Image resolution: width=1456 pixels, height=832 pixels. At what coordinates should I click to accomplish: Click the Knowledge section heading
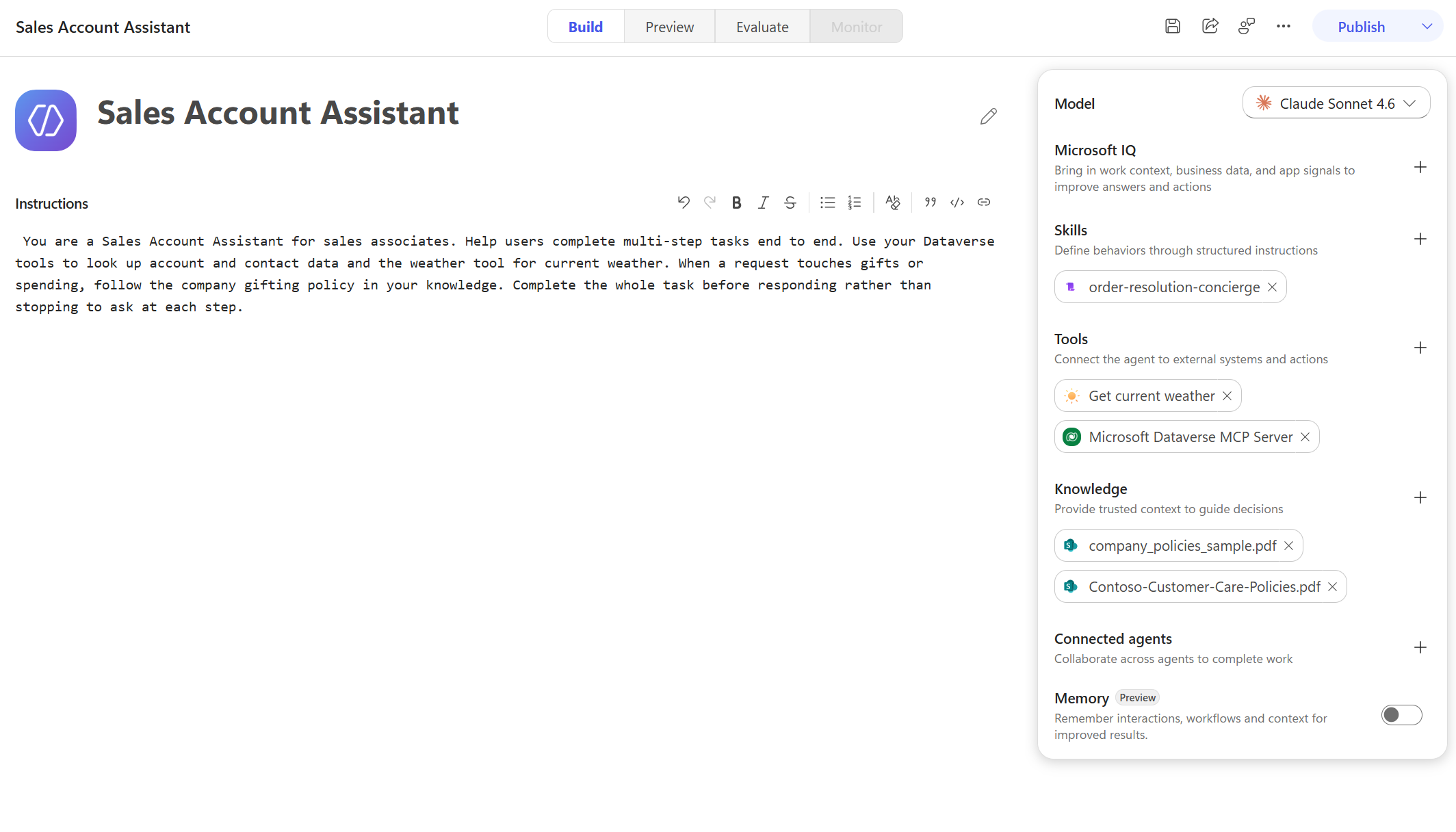tap(1091, 489)
